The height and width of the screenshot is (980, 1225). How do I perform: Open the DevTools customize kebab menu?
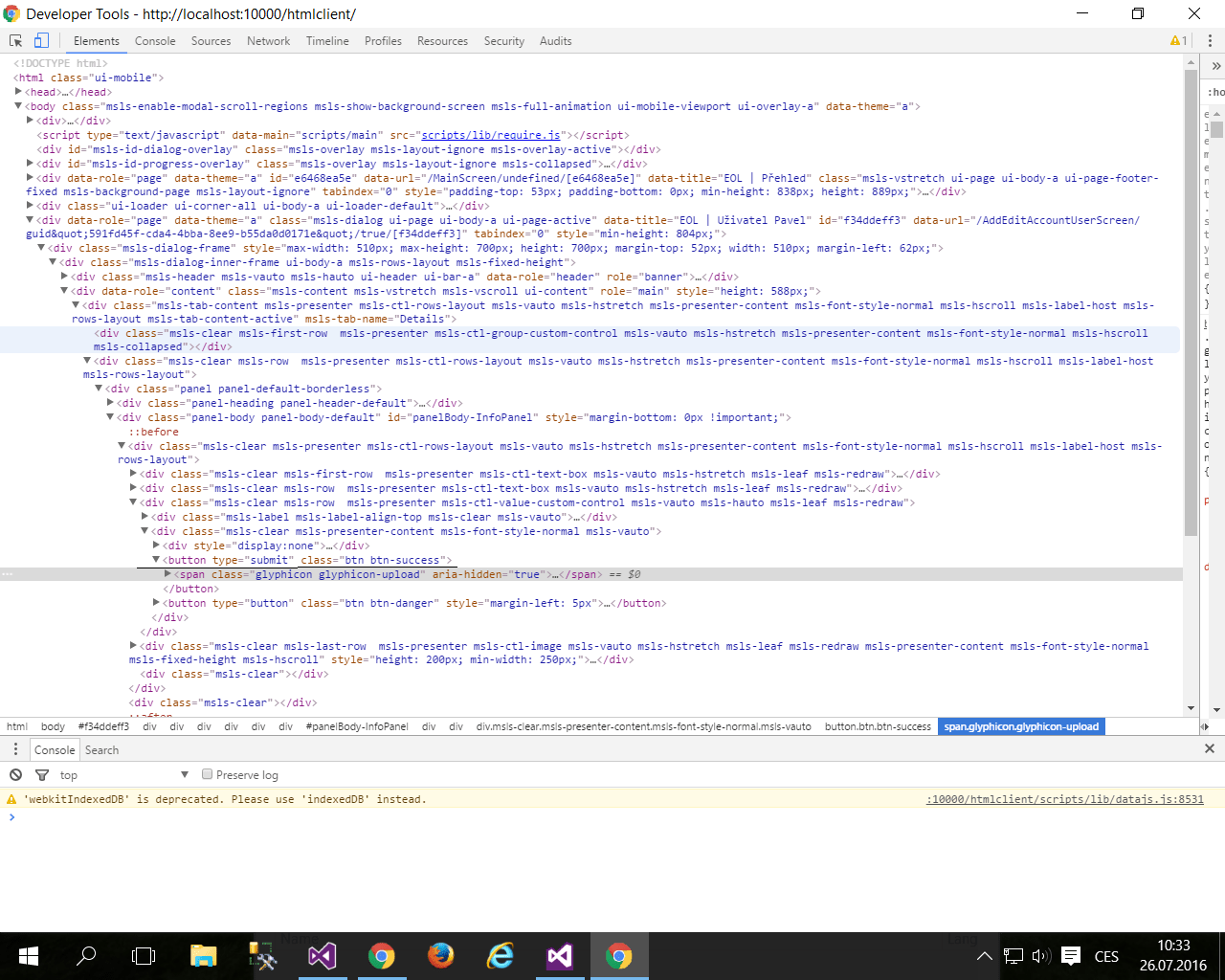click(1210, 41)
